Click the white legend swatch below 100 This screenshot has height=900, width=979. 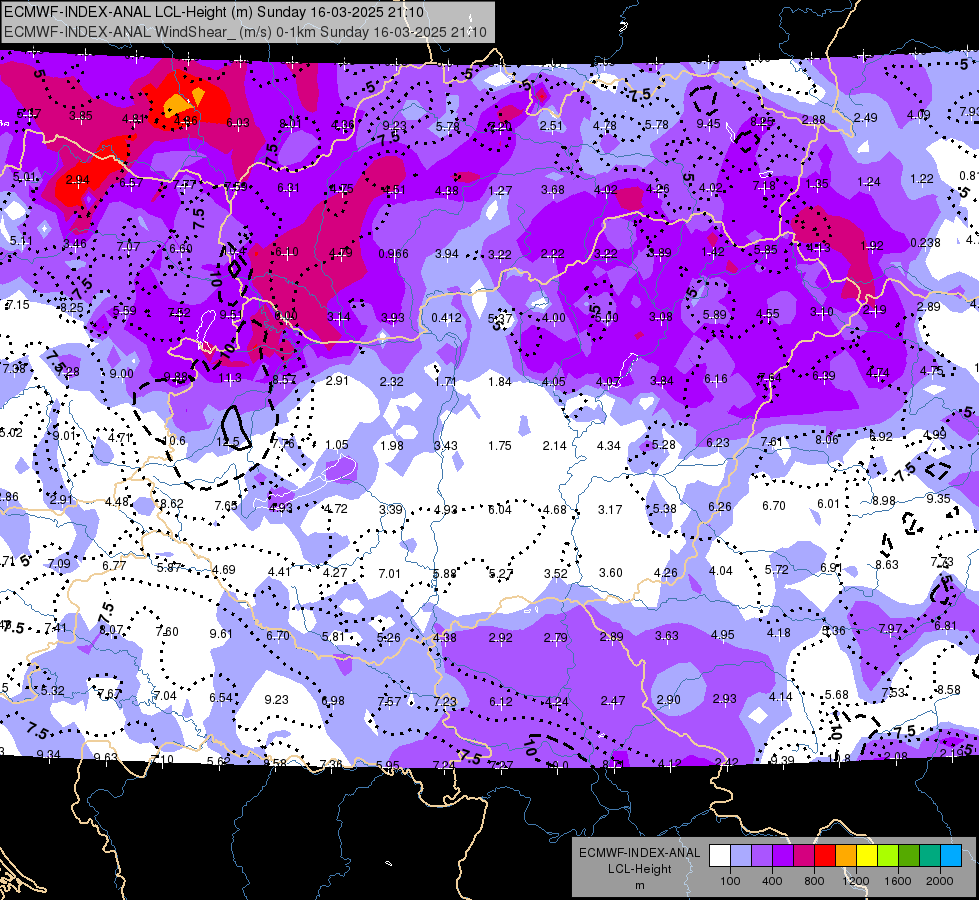[719, 855]
